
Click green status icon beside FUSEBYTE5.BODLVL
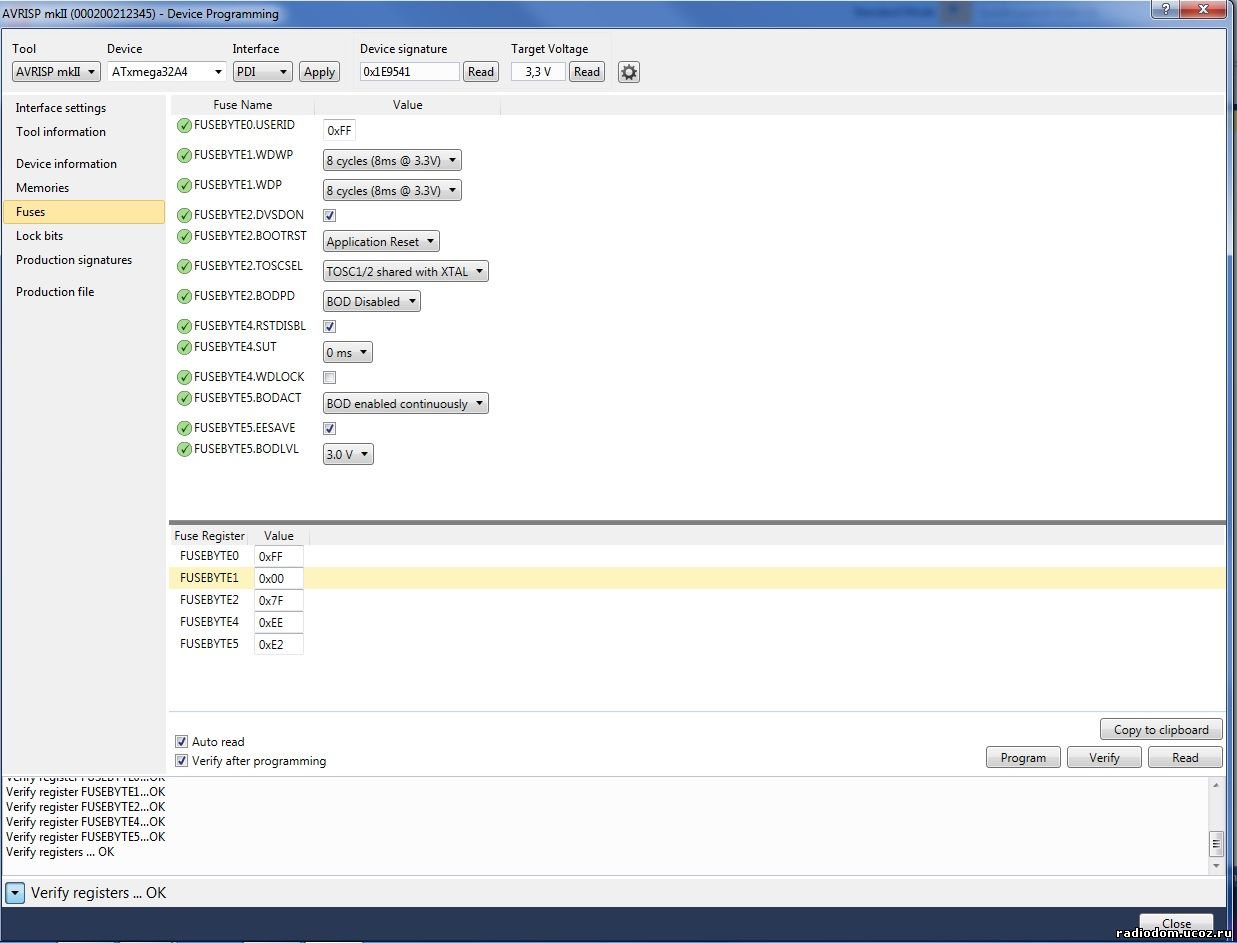184,450
